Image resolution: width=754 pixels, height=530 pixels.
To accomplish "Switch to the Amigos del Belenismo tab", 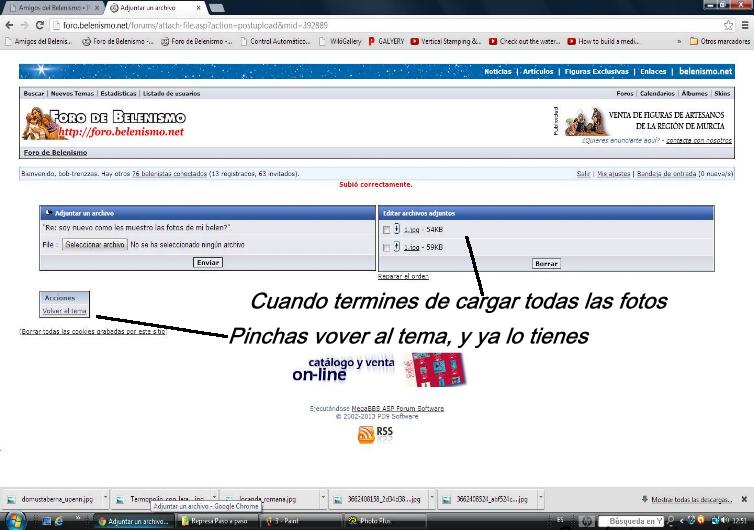I will [48, 7].
